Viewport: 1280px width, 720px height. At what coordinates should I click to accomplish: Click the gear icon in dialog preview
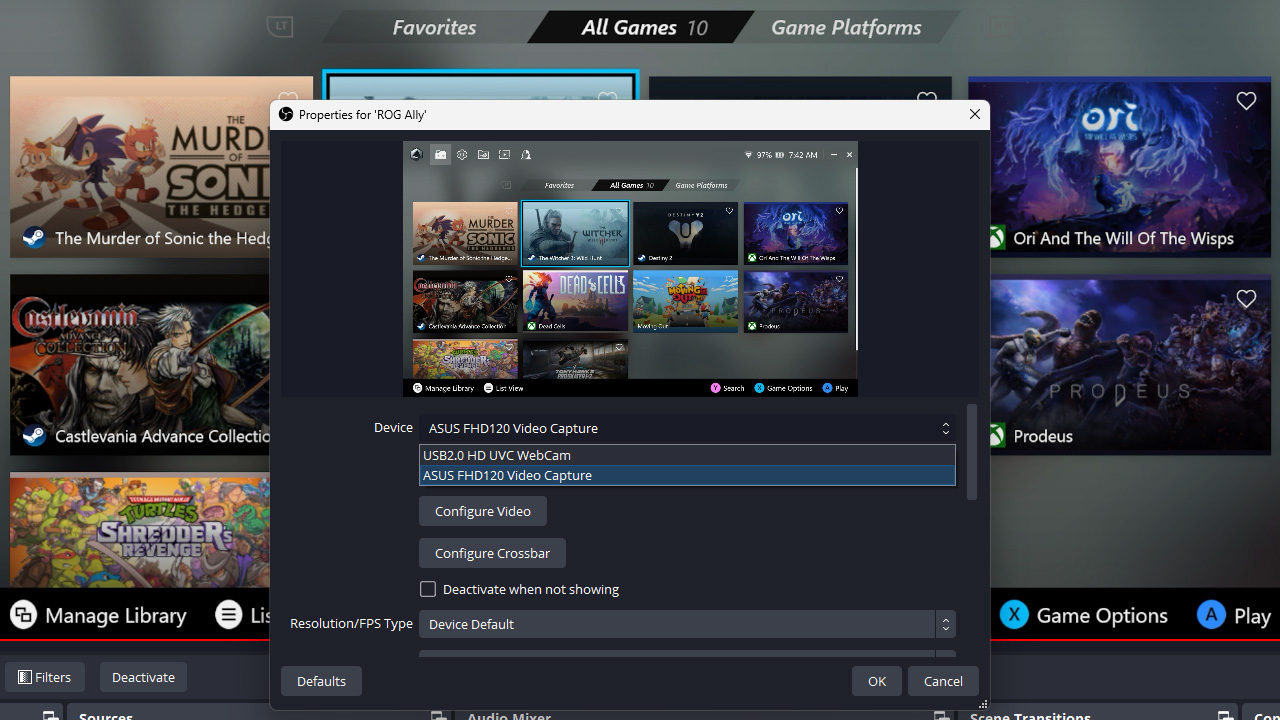(x=462, y=155)
